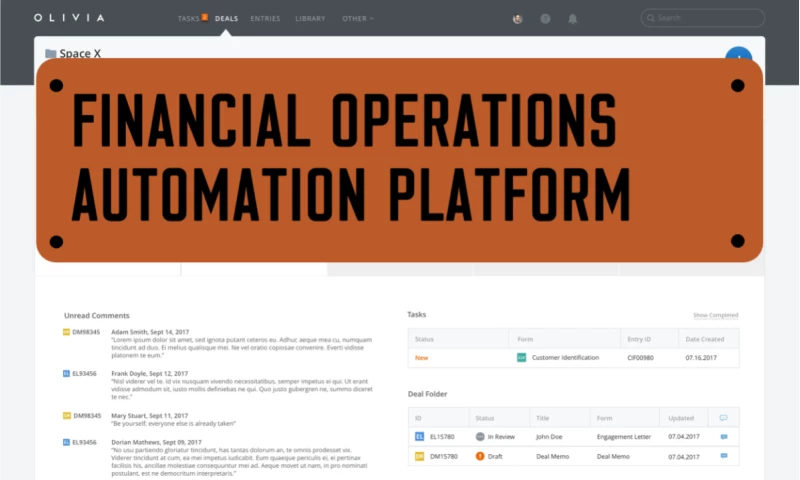
Task: Click the DM icon beside DM15780
Action: point(419,457)
